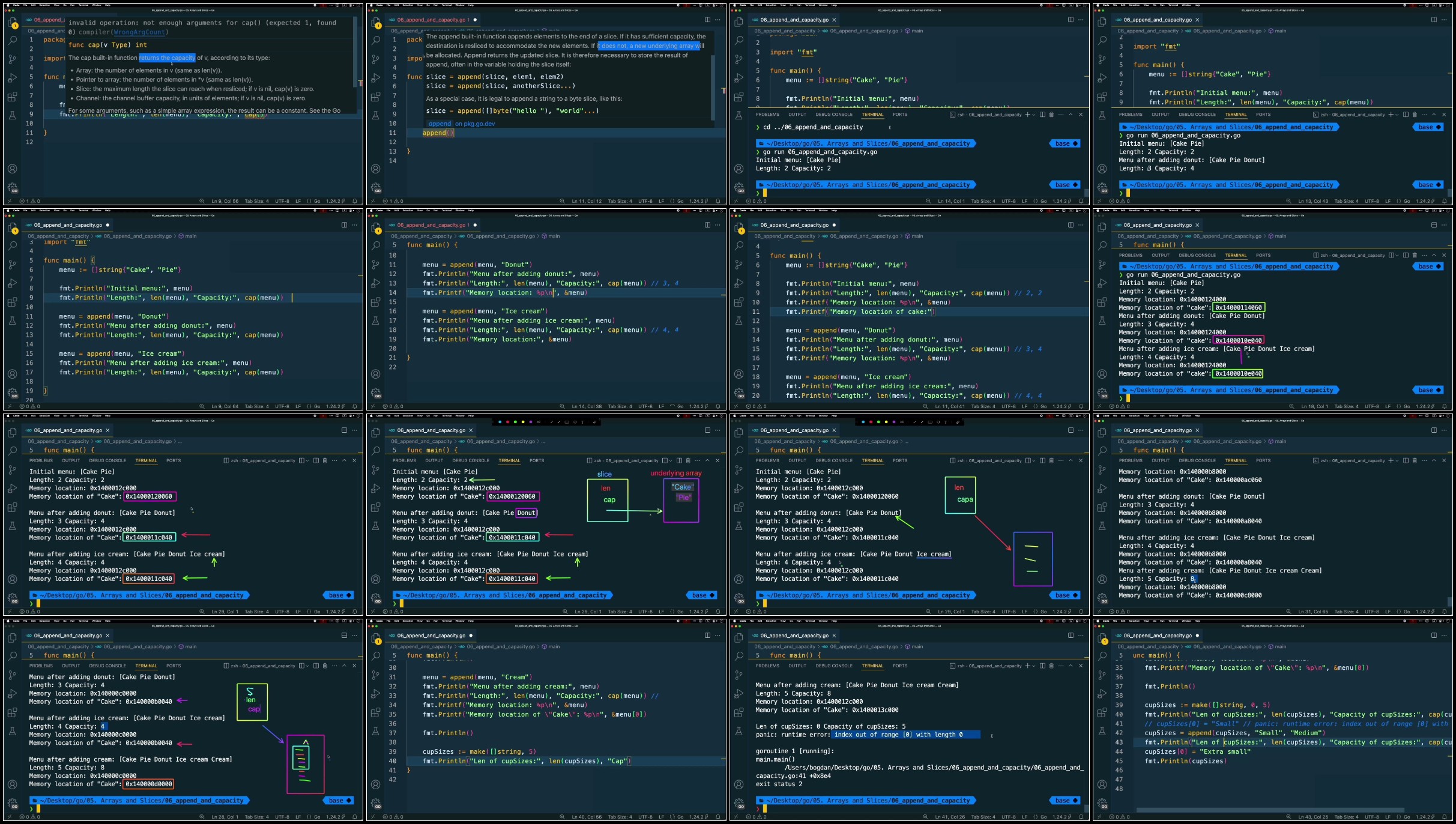Split editor right in the Ln 40, Col 56 frame
1456x824 pixels.
click(x=707, y=635)
